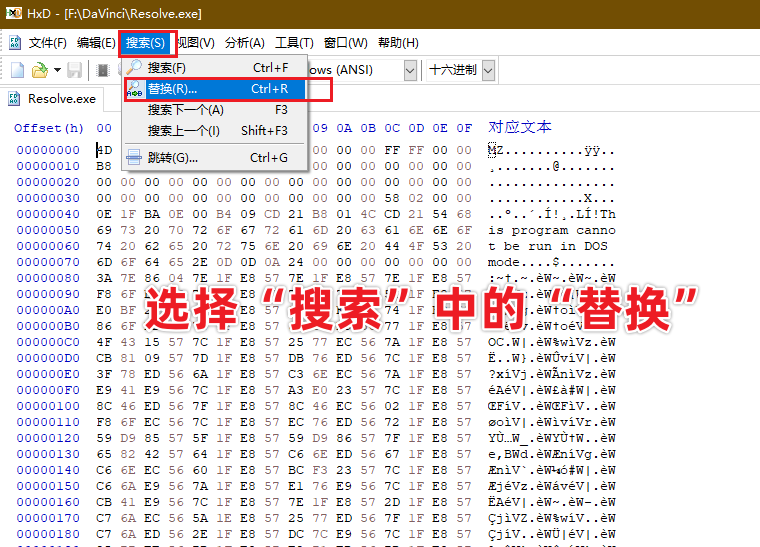Click byte BC in row 00000140
The image size is (760, 547).
296,470
